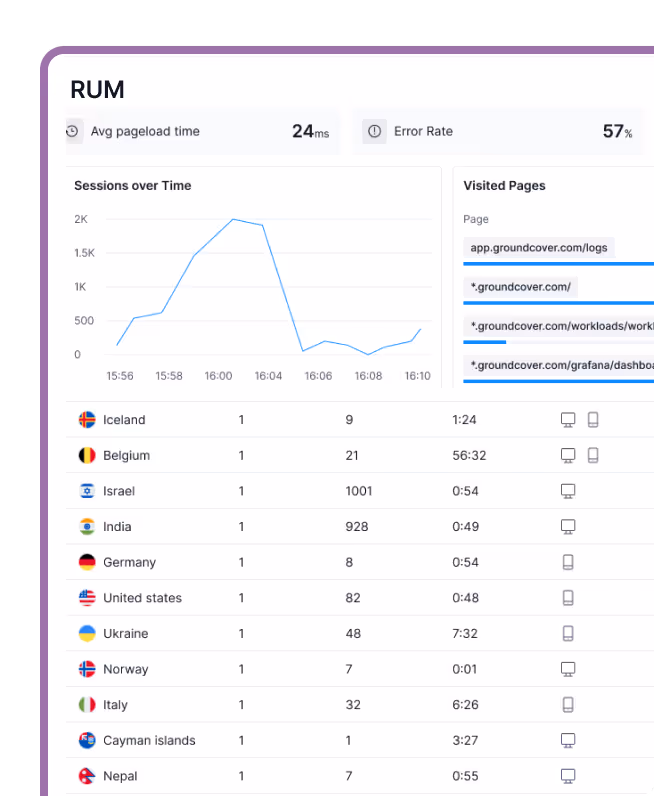Click the Norway flag icon

click(x=87, y=669)
